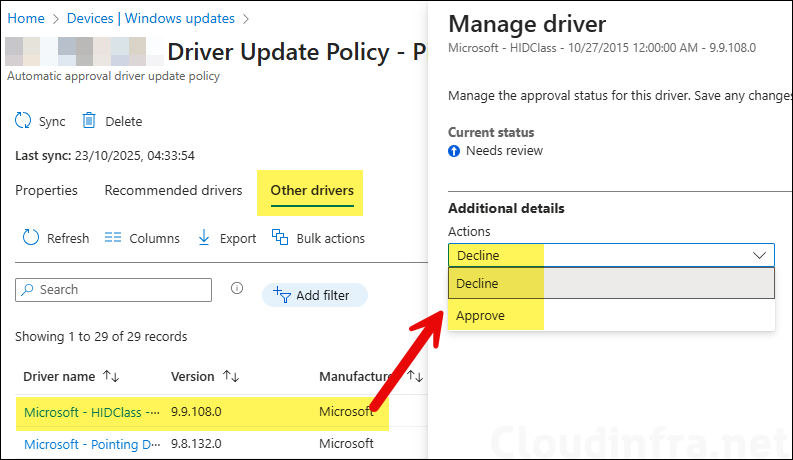
Task: Choose Approve from the dropdown list
Action: coord(481,316)
